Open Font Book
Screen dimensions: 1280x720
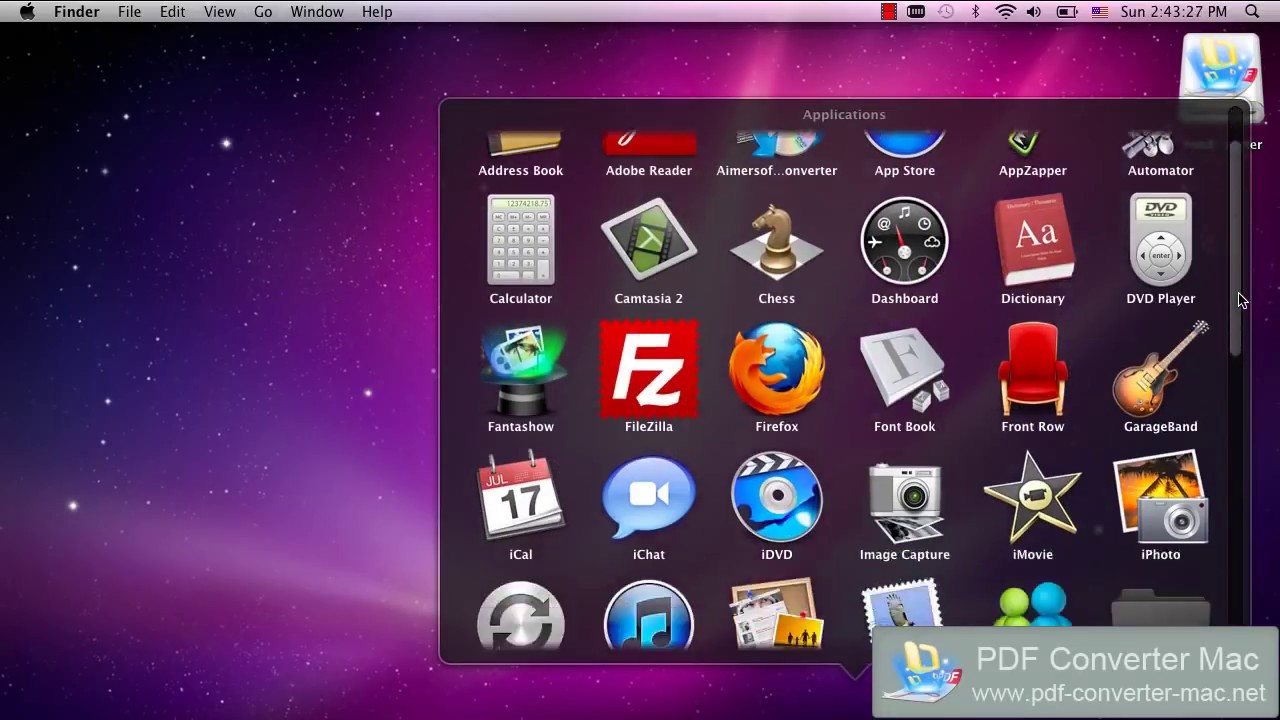tap(905, 369)
